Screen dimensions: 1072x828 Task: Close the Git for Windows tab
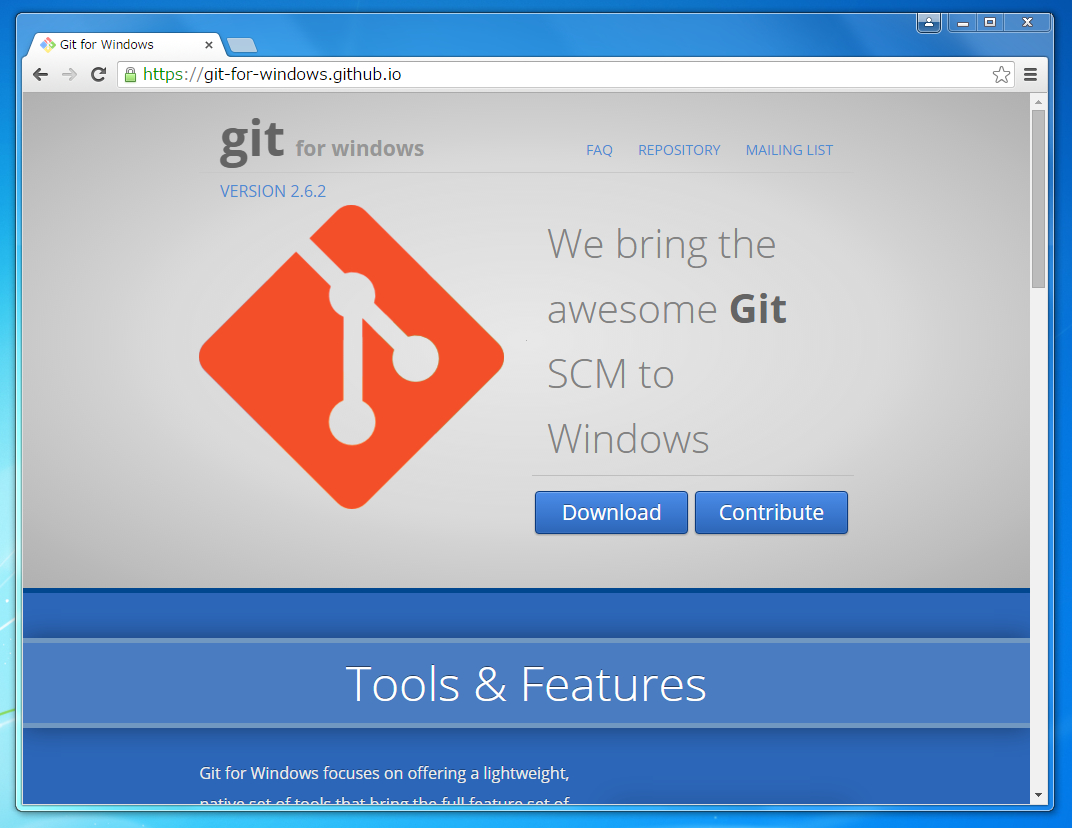209,45
